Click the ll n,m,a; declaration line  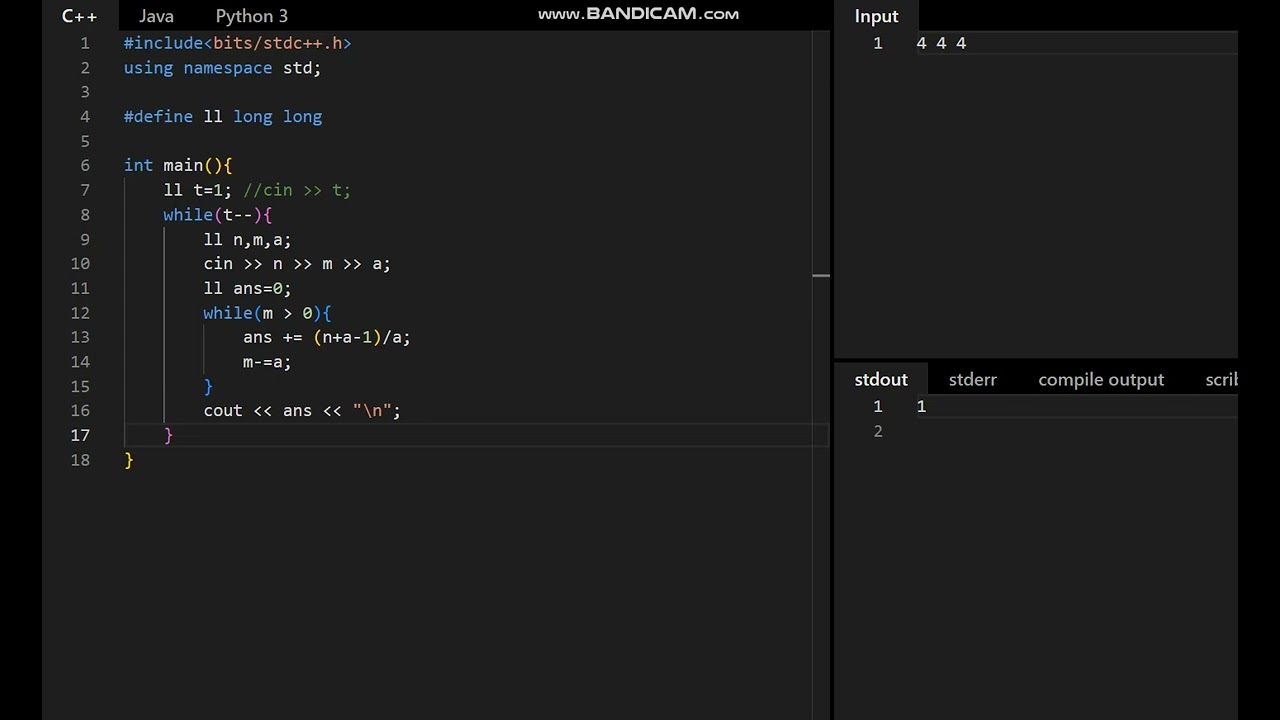click(247, 240)
